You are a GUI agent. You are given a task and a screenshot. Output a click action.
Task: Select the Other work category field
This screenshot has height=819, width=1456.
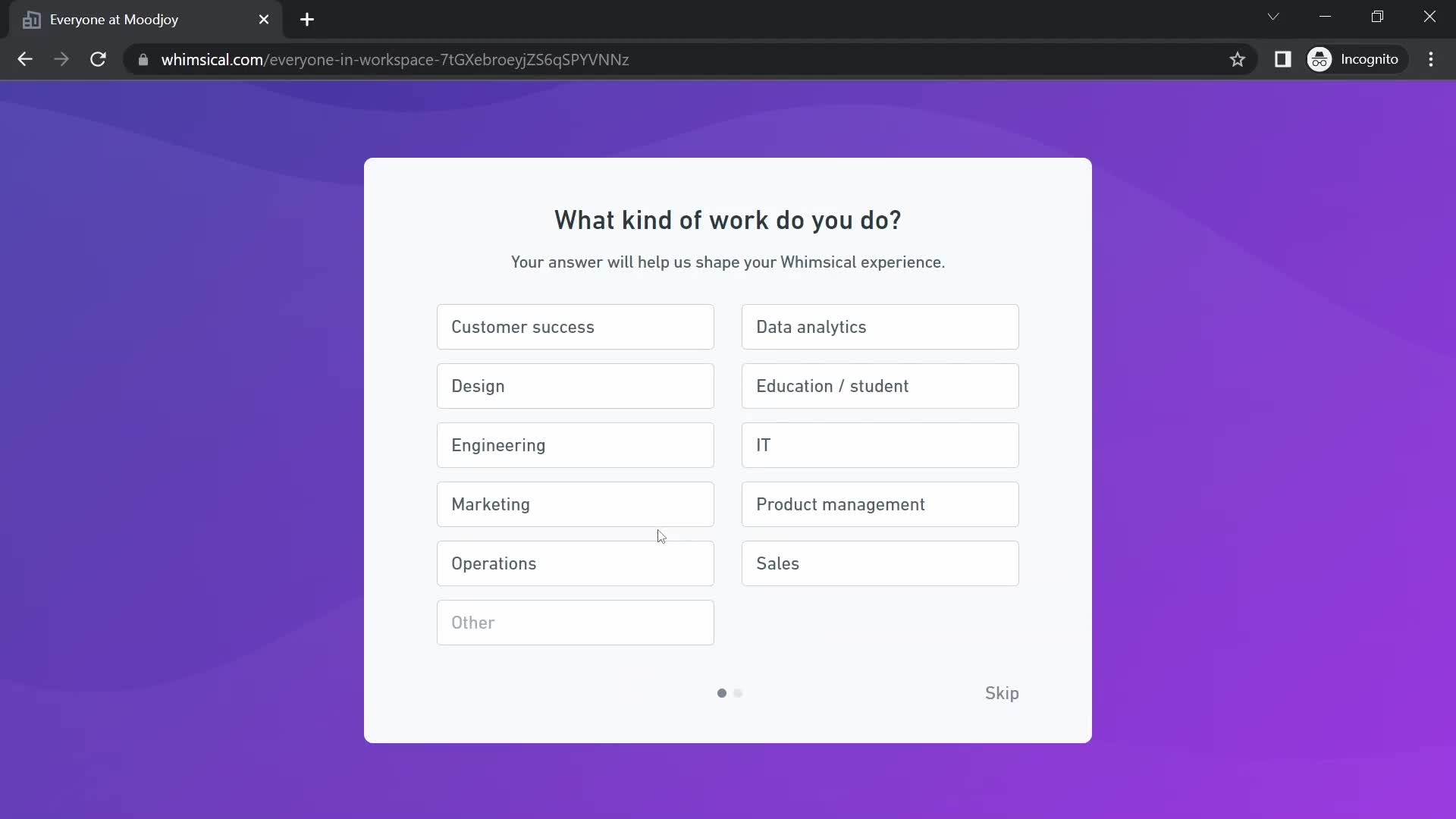point(575,622)
